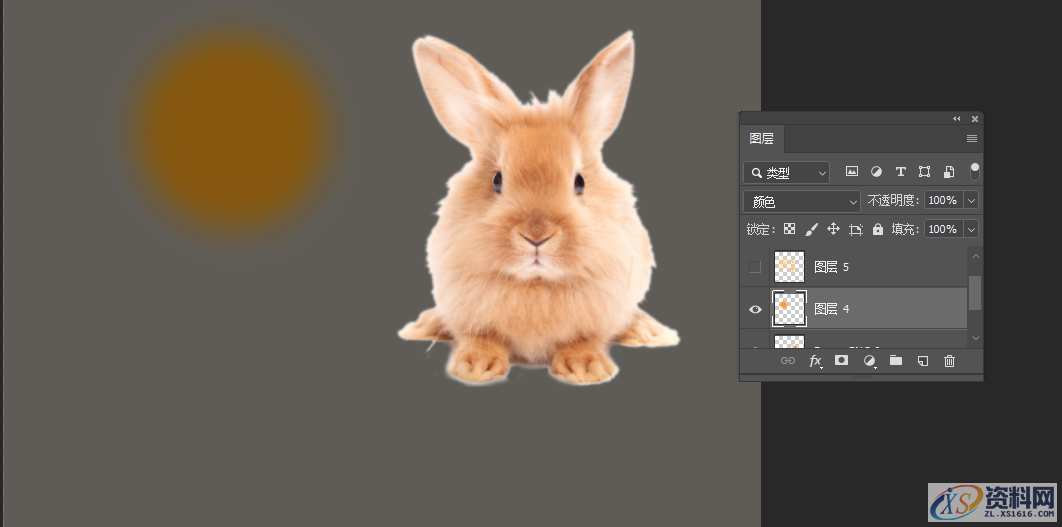Screen dimensions: 1062x527
Task: Create a new fill or adjustment layer
Action: click(x=869, y=361)
